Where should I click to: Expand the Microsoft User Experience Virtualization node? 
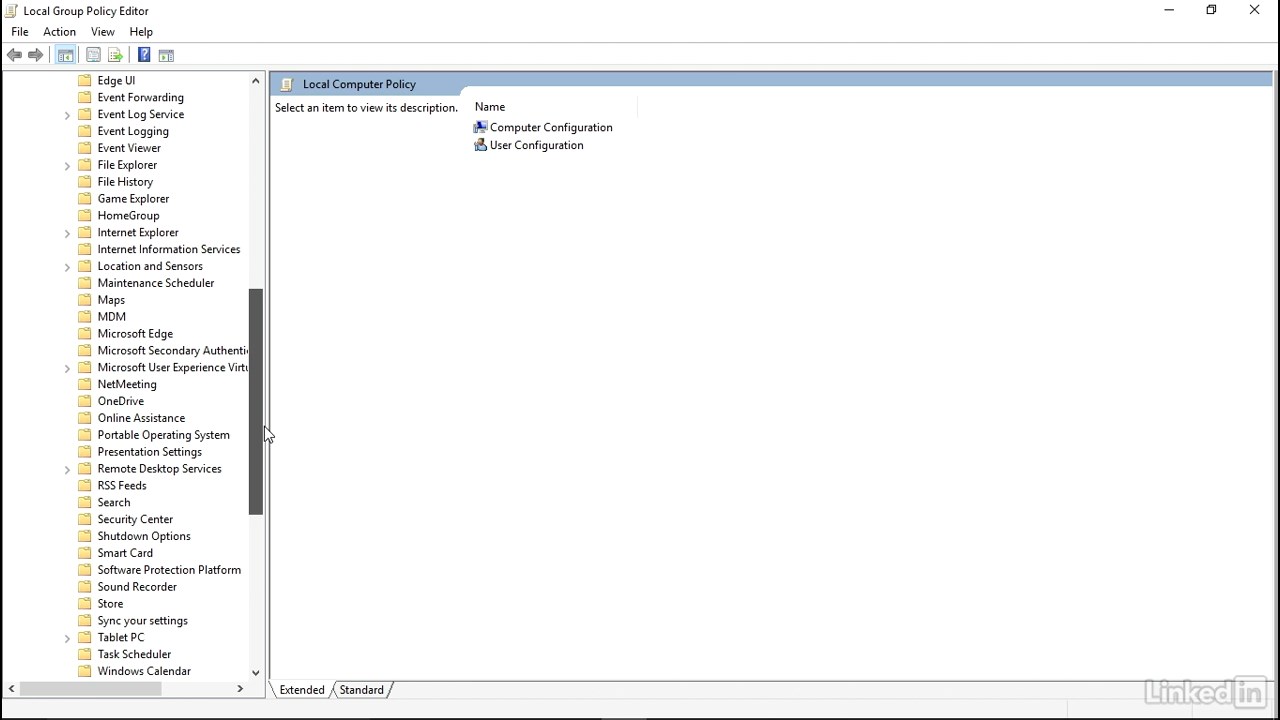(x=67, y=368)
